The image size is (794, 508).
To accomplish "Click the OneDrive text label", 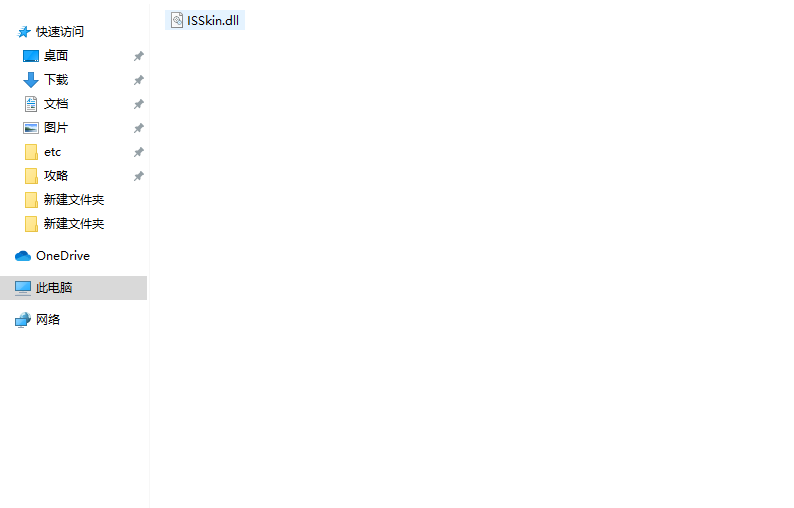I will pyautogui.click(x=63, y=256).
